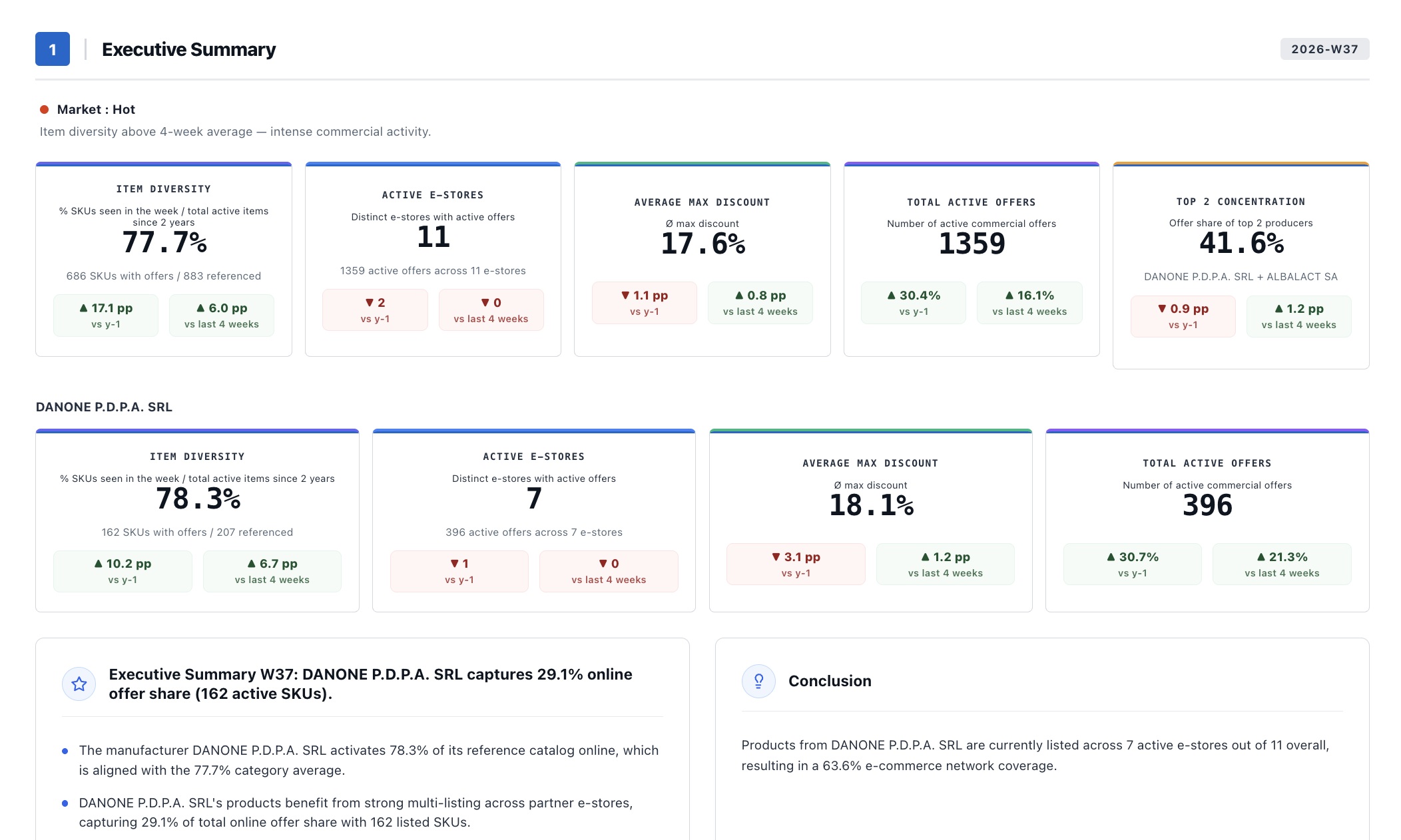Click the lightbulb icon beside Conclusion
Image resolution: width=1401 pixels, height=840 pixels.
point(758,681)
